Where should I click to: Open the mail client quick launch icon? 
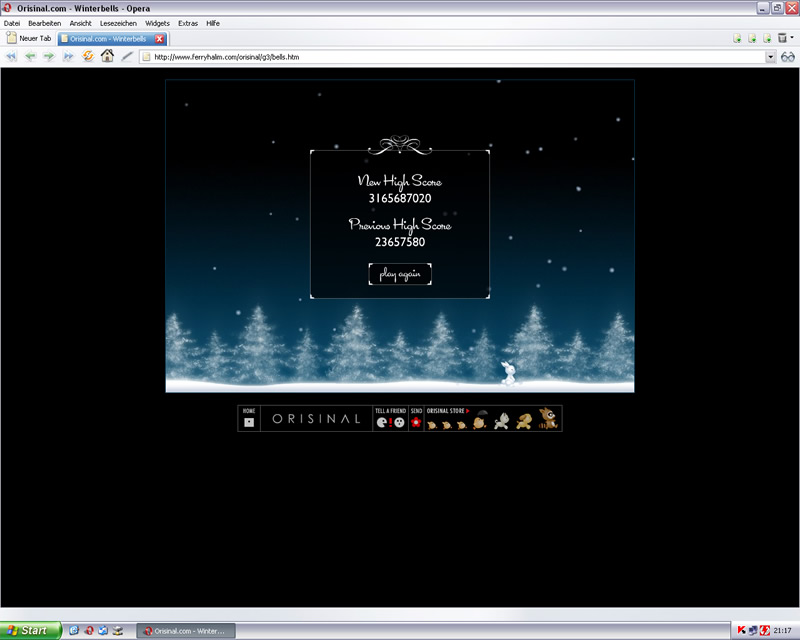point(103,631)
